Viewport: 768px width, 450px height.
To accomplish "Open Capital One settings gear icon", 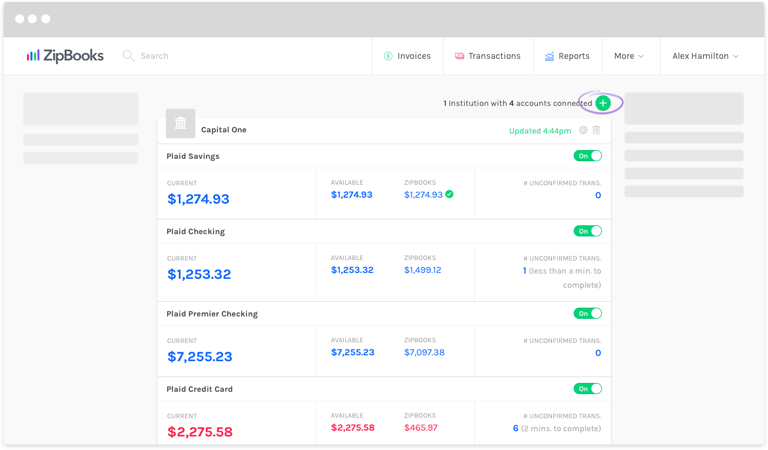I will click(583, 130).
